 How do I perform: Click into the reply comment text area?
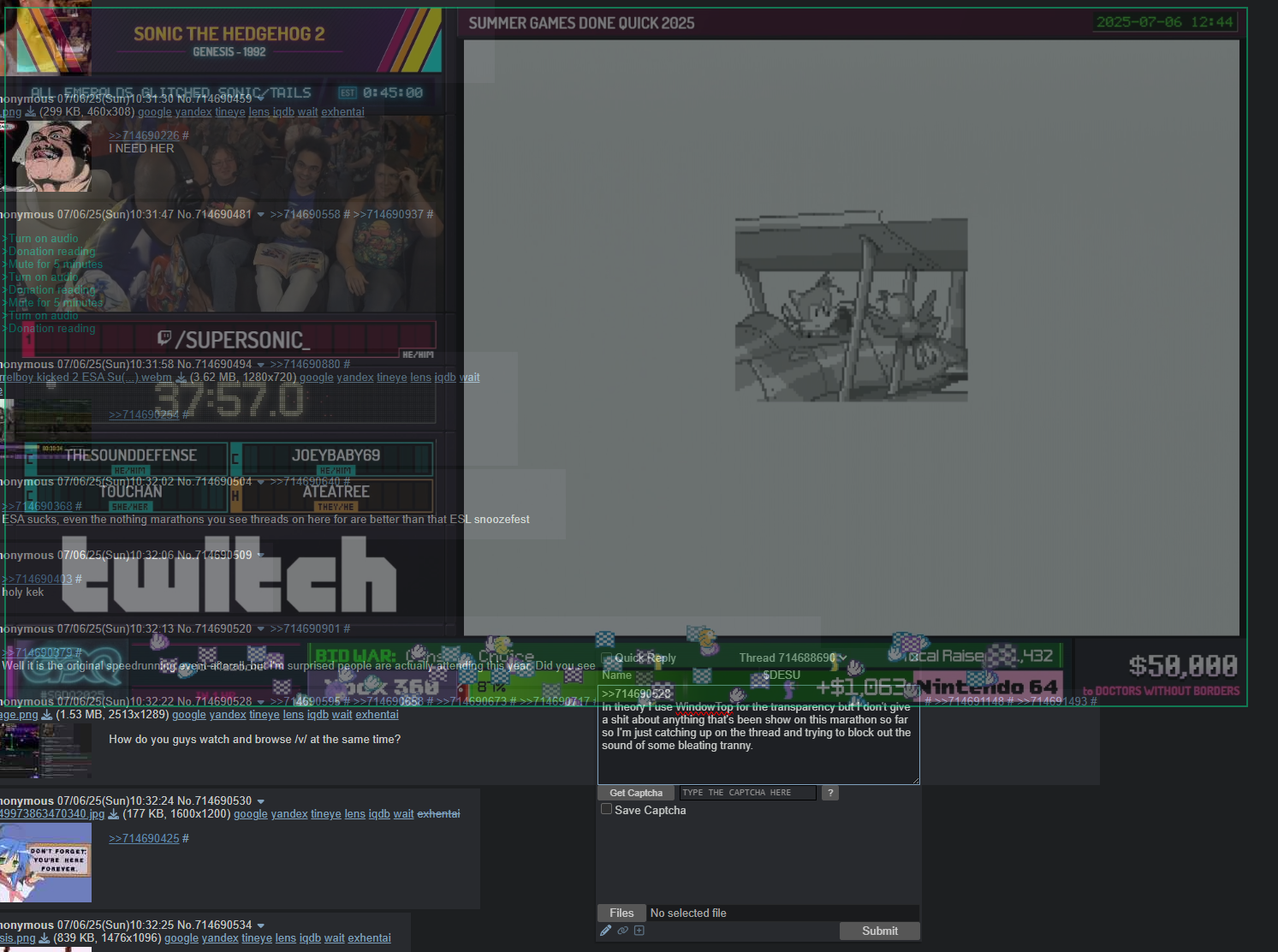tap(758, 735)
